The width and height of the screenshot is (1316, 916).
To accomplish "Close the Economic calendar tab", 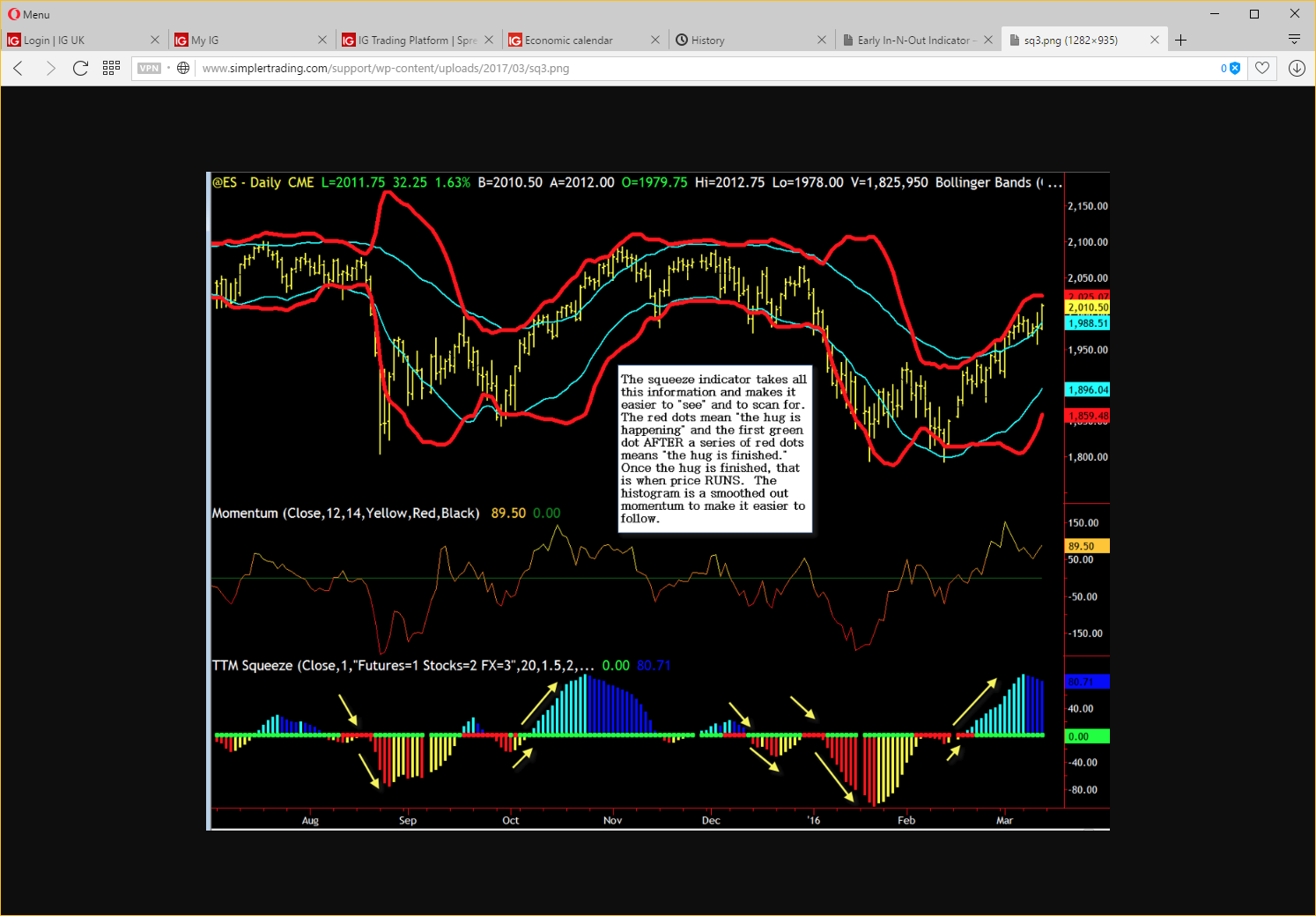I will [655, 40].
